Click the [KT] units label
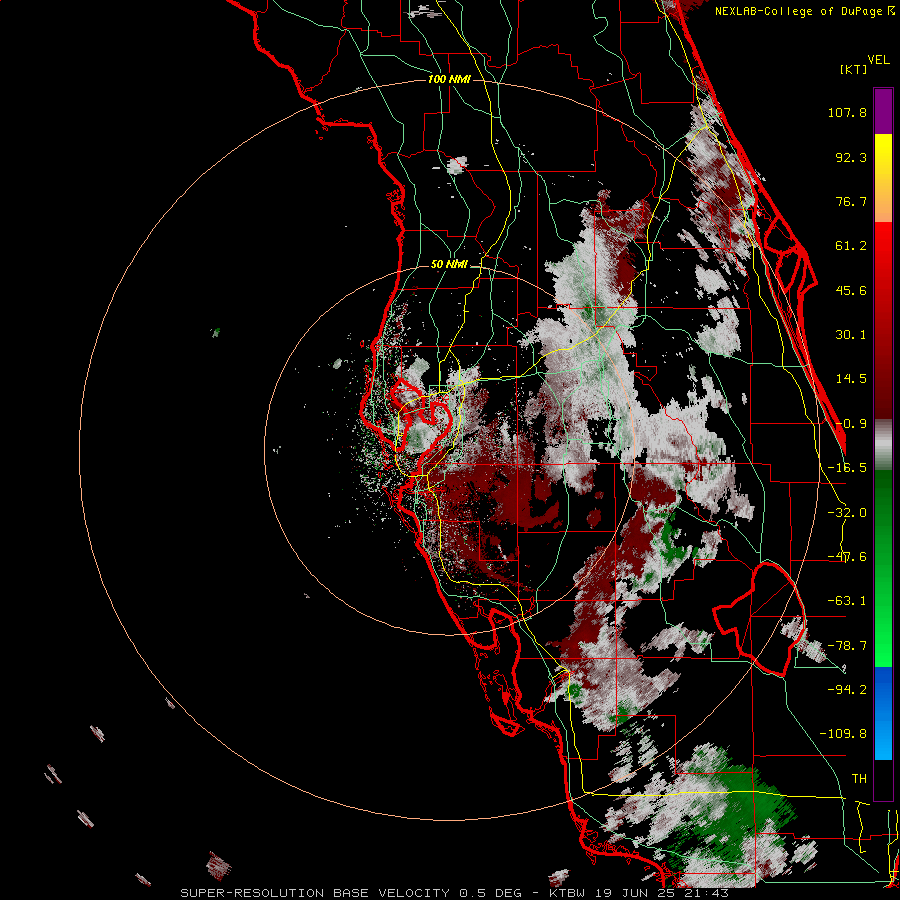The height and width of the screenshot is (900, 900). 854,69
